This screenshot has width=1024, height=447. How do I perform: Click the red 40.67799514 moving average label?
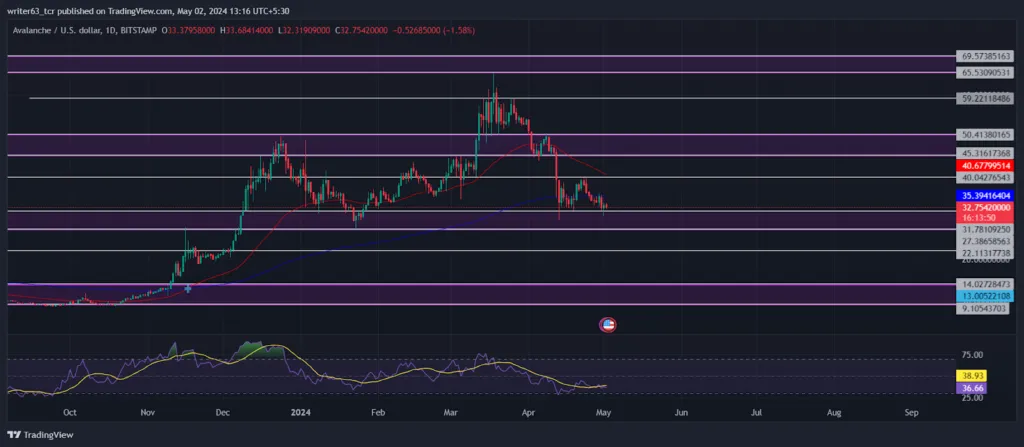(x=984, y=166)
